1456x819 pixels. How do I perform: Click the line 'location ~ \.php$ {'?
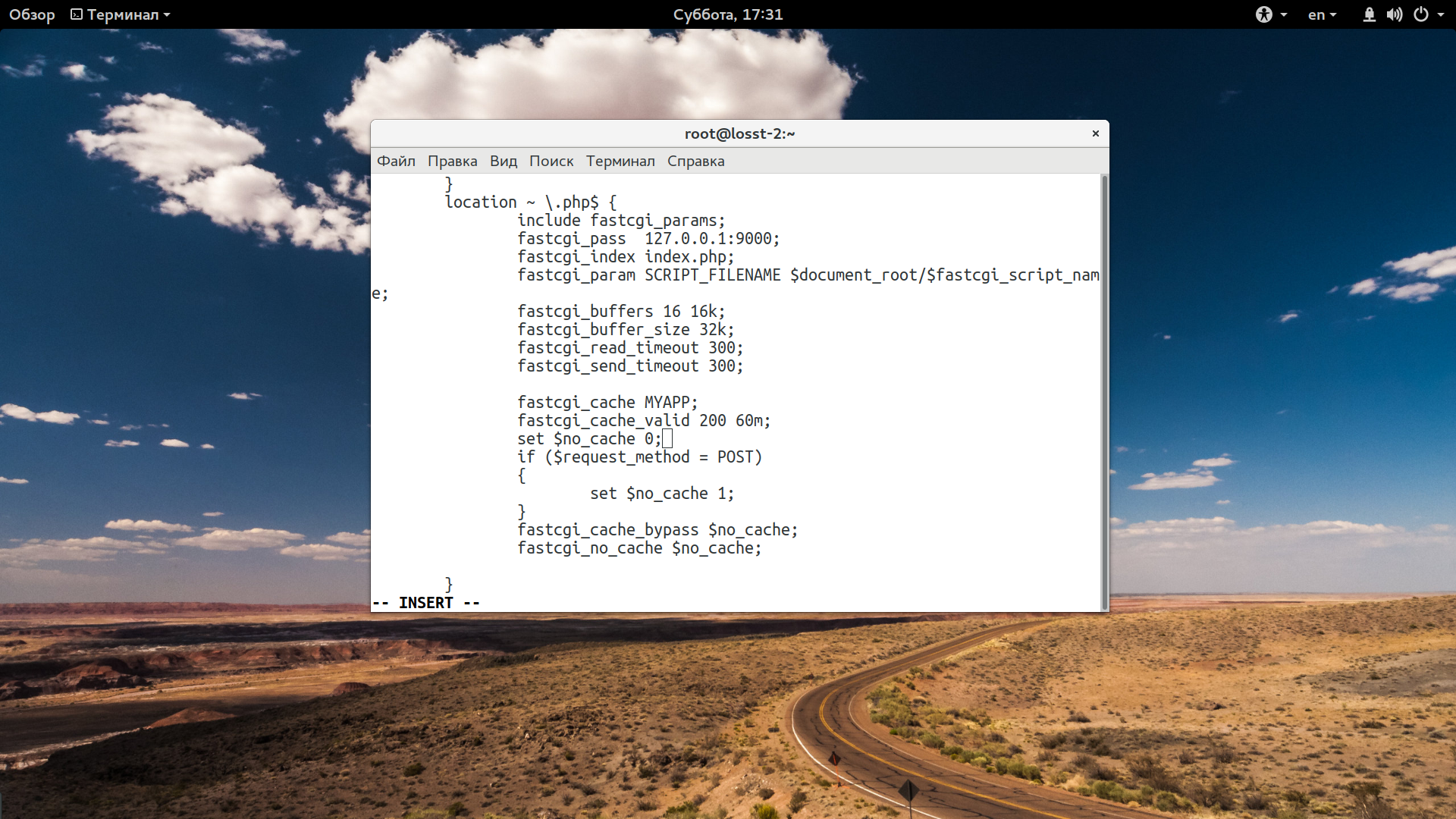point(531,202)
